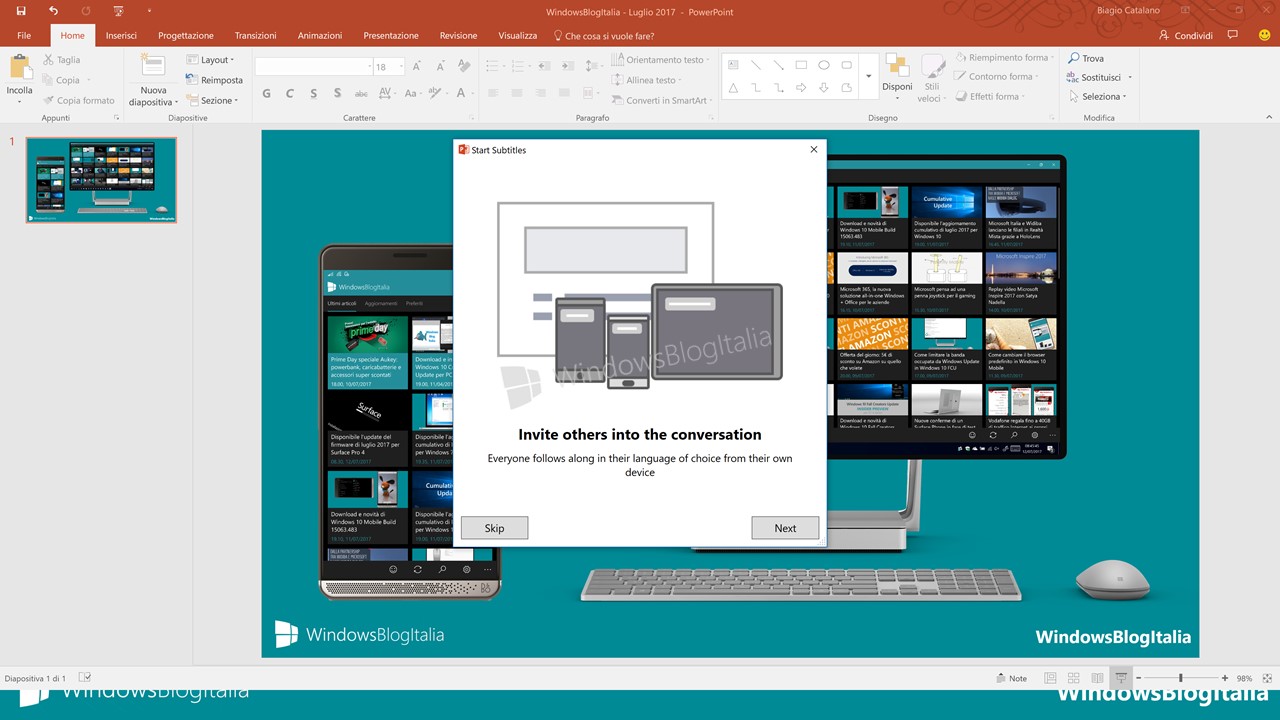This screenshot has height=720, width=1280.
Task: Start slideshow from quick access toolbar icon
Action: pos(118,11)
